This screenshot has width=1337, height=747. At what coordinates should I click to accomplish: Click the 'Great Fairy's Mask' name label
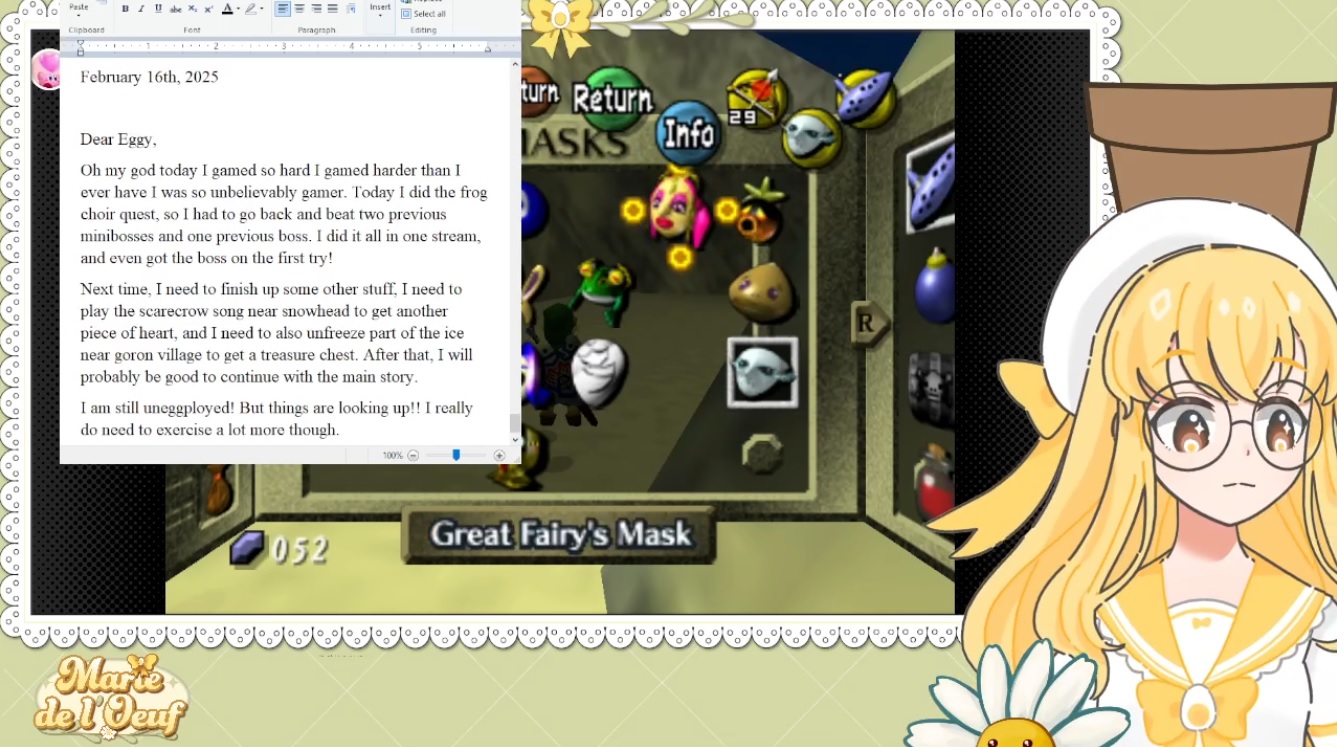[x=561, y=534]
